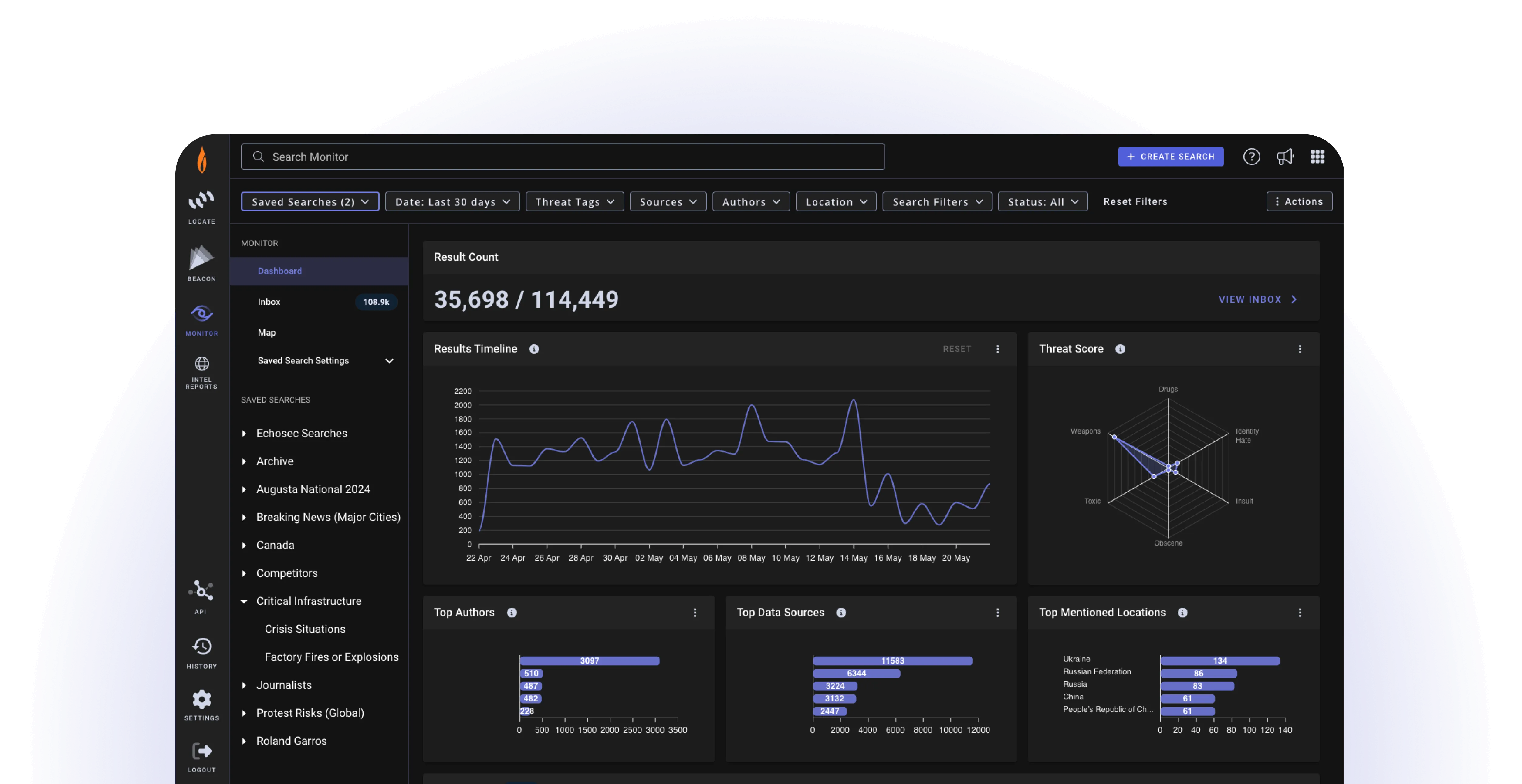The image size is (1522, 784).
Task: Expand the Echosec Searches folder
Action: 244,434
